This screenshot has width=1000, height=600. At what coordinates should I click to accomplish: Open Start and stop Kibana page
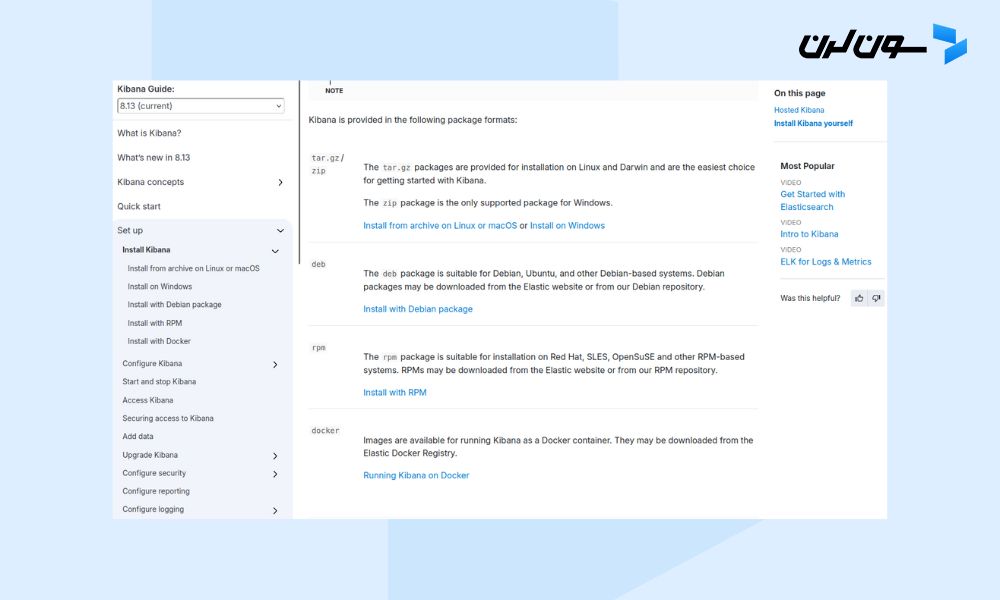159,382
